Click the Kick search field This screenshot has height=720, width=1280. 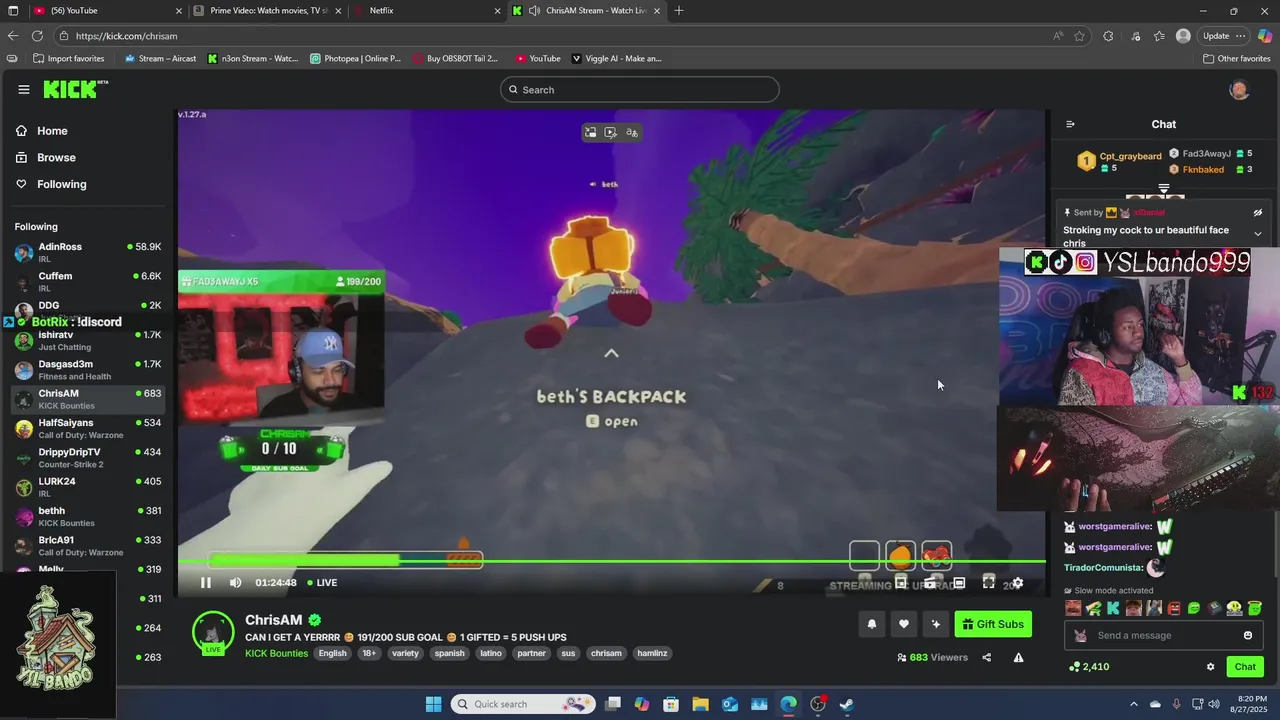pos(640,90)
